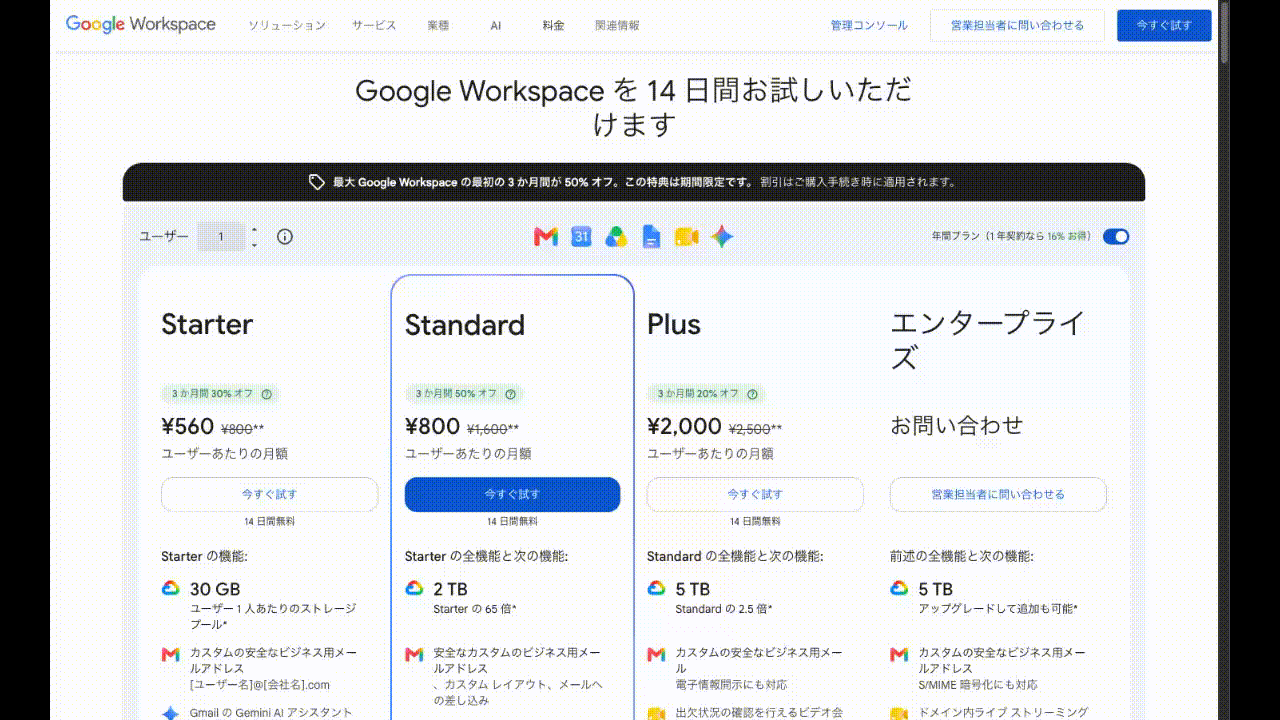Click the Gmail icon in Standard plan features
The height and width of the screenshot is (720, 1280).
click(x=414, y=654)
